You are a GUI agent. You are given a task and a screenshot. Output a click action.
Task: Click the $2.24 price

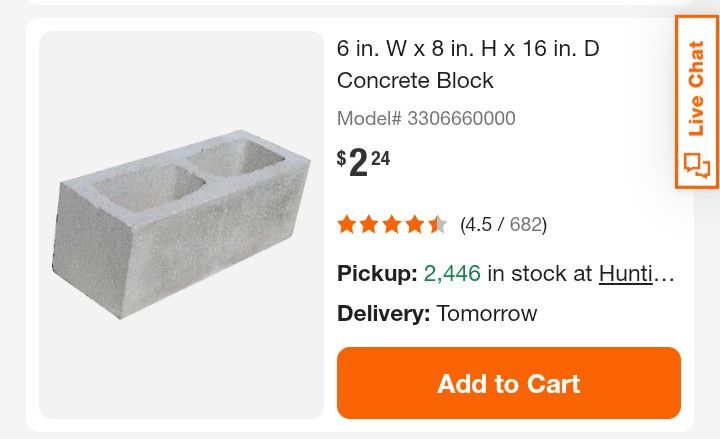tap(363, 162)
